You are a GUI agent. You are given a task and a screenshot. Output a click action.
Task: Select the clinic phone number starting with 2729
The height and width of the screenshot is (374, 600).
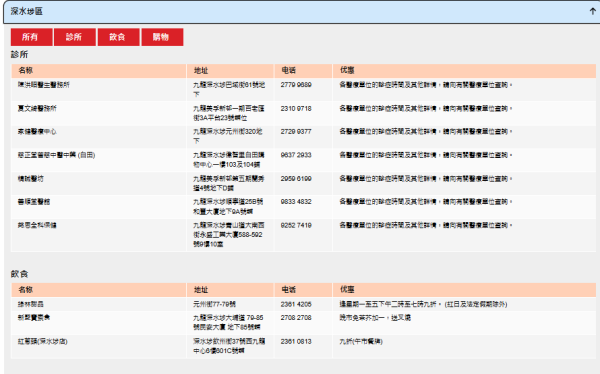pyautogui.click(x=296, y=132)
